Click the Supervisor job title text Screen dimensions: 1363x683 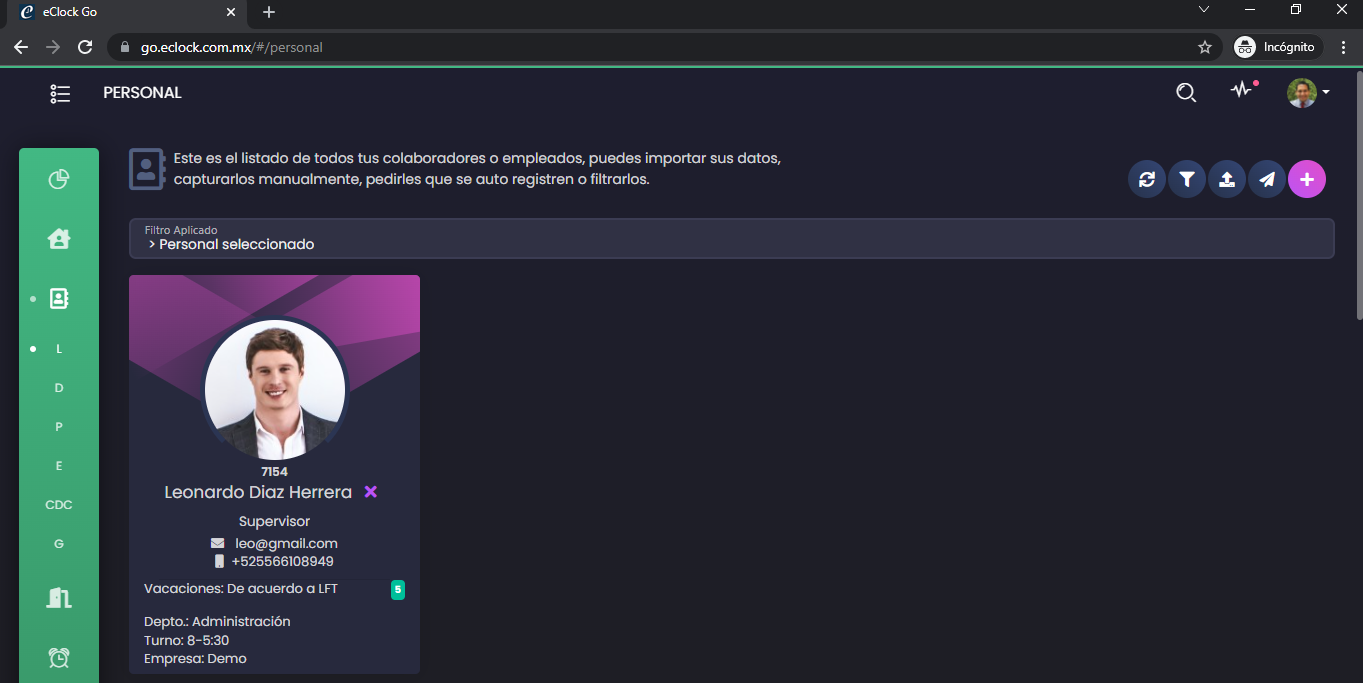[x=275, y=521]
